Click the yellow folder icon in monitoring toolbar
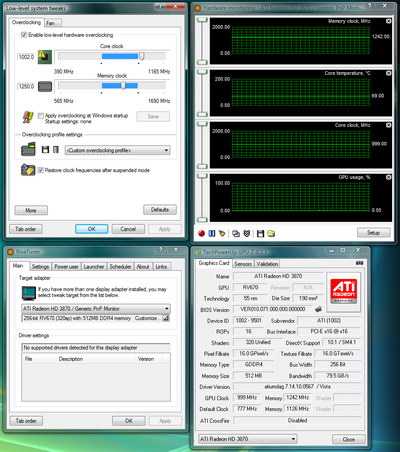The width and height of the screenshot is (400, 452). tap(271, 234)
